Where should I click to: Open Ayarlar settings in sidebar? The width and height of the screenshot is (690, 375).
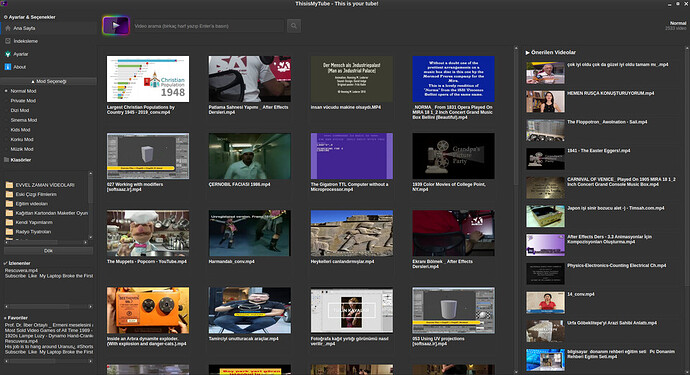coord(48,54)
